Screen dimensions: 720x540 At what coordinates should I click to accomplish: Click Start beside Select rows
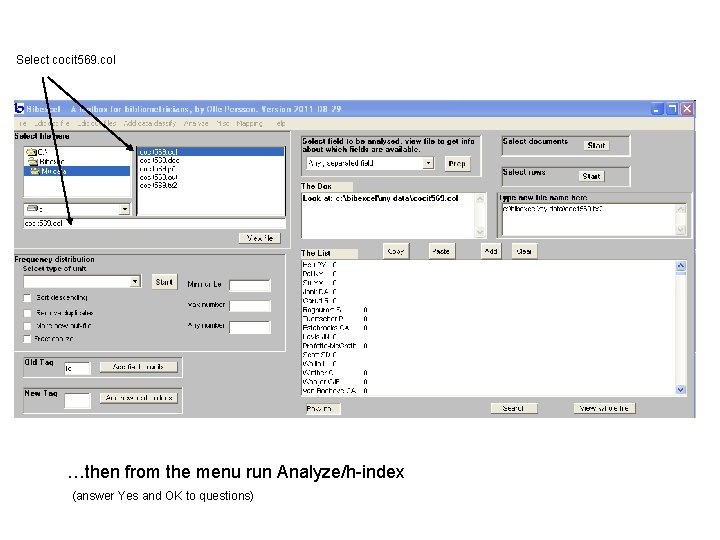coord(591,176)
